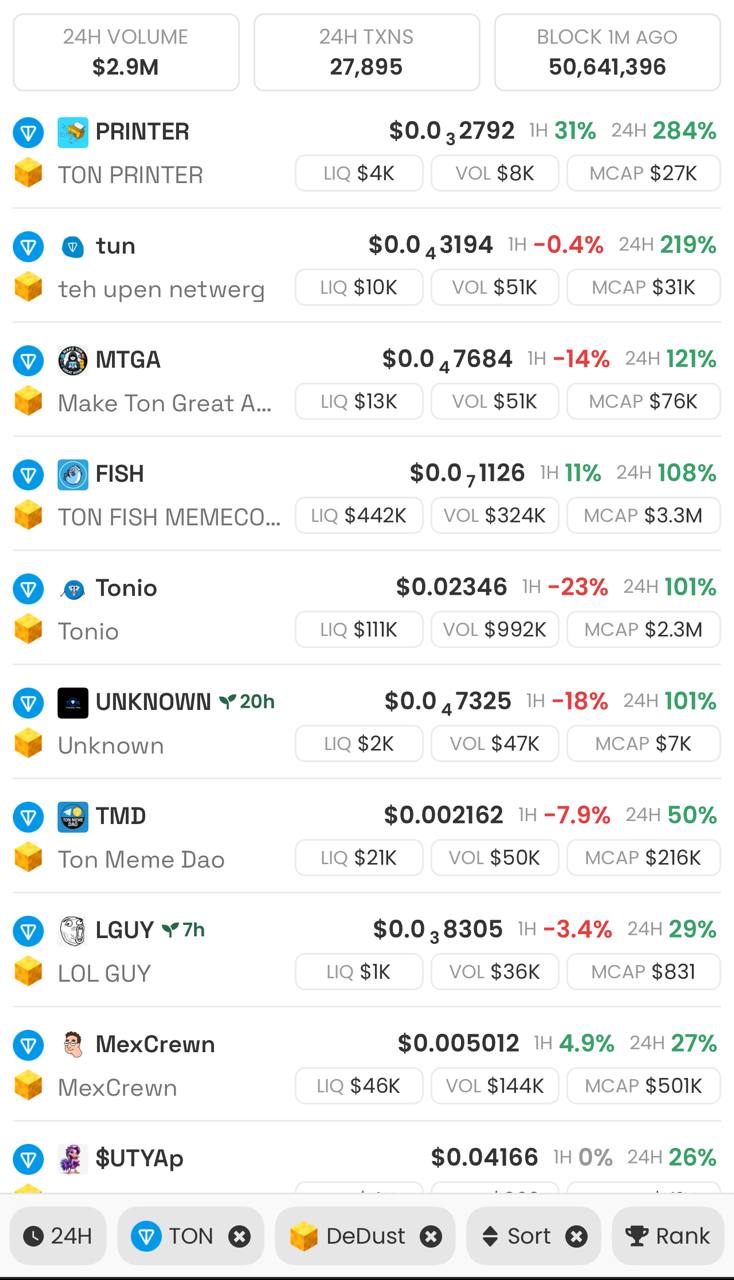The image size is (734, 1280).
Task: Click the PRINTER token logo icon
Action: (73, 132)
